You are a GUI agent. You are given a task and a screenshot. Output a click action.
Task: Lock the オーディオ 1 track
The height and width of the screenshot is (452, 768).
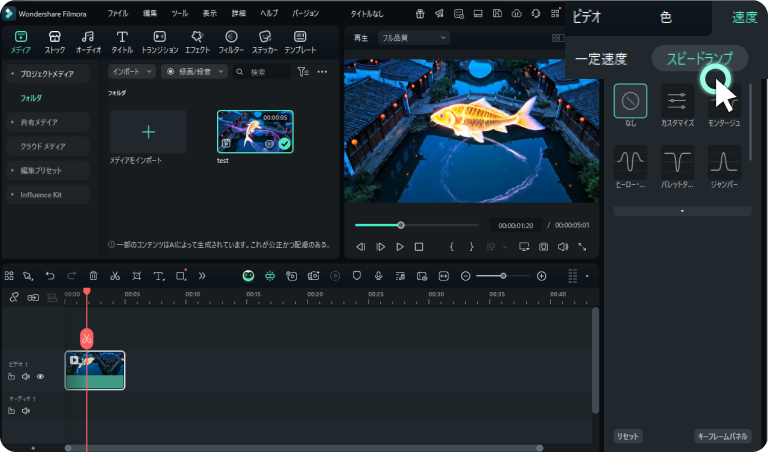click(11, 411)
